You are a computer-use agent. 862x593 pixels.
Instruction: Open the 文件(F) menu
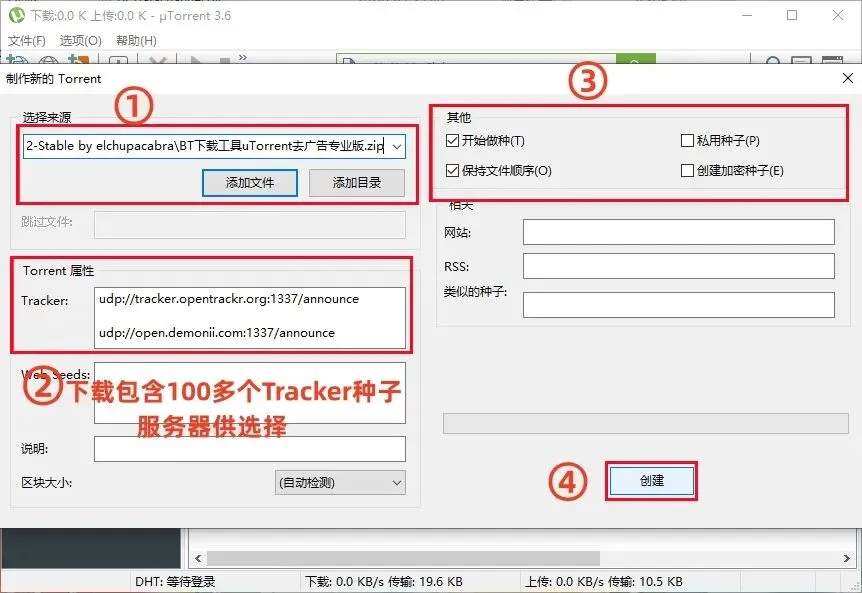tap(26, 41)
